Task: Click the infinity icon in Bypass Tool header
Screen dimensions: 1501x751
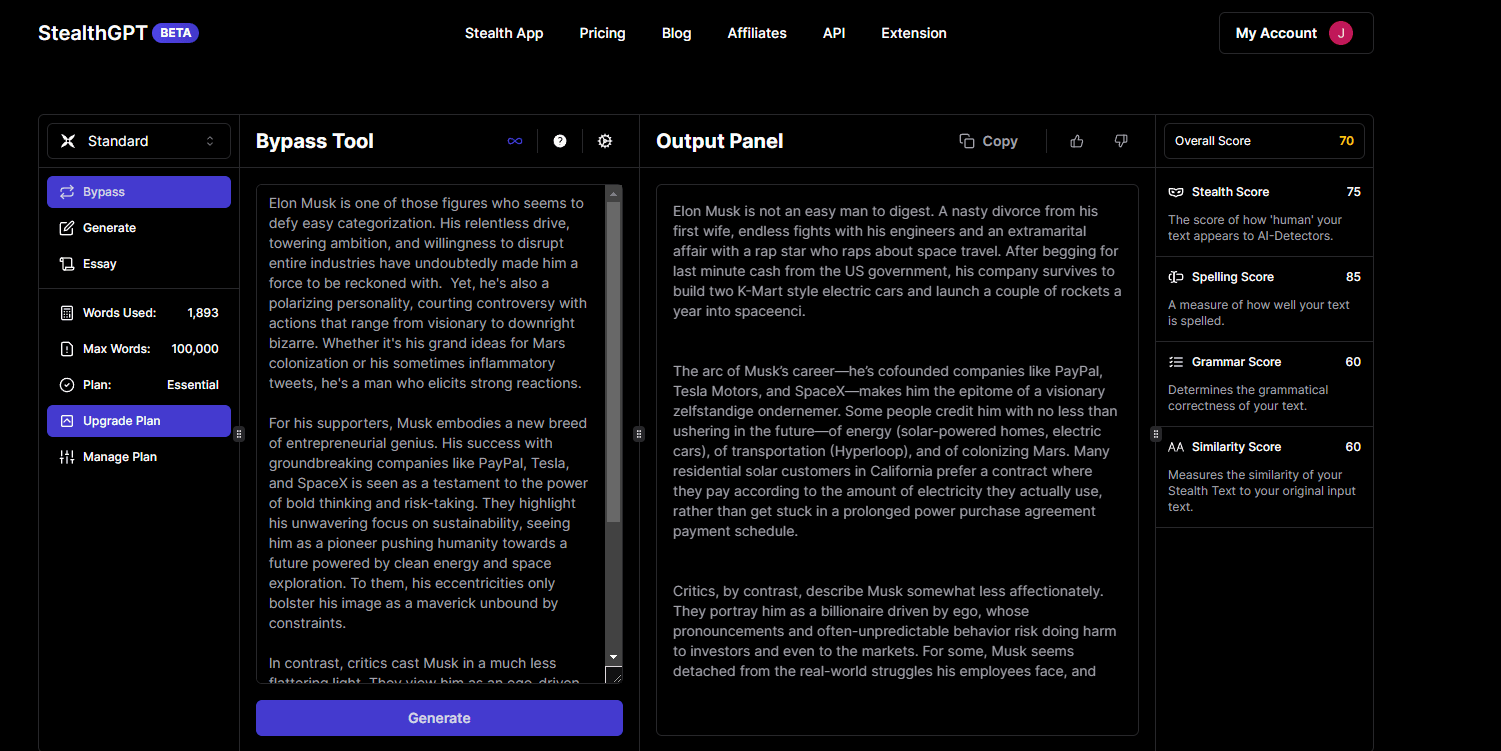Action: (515, 141)
